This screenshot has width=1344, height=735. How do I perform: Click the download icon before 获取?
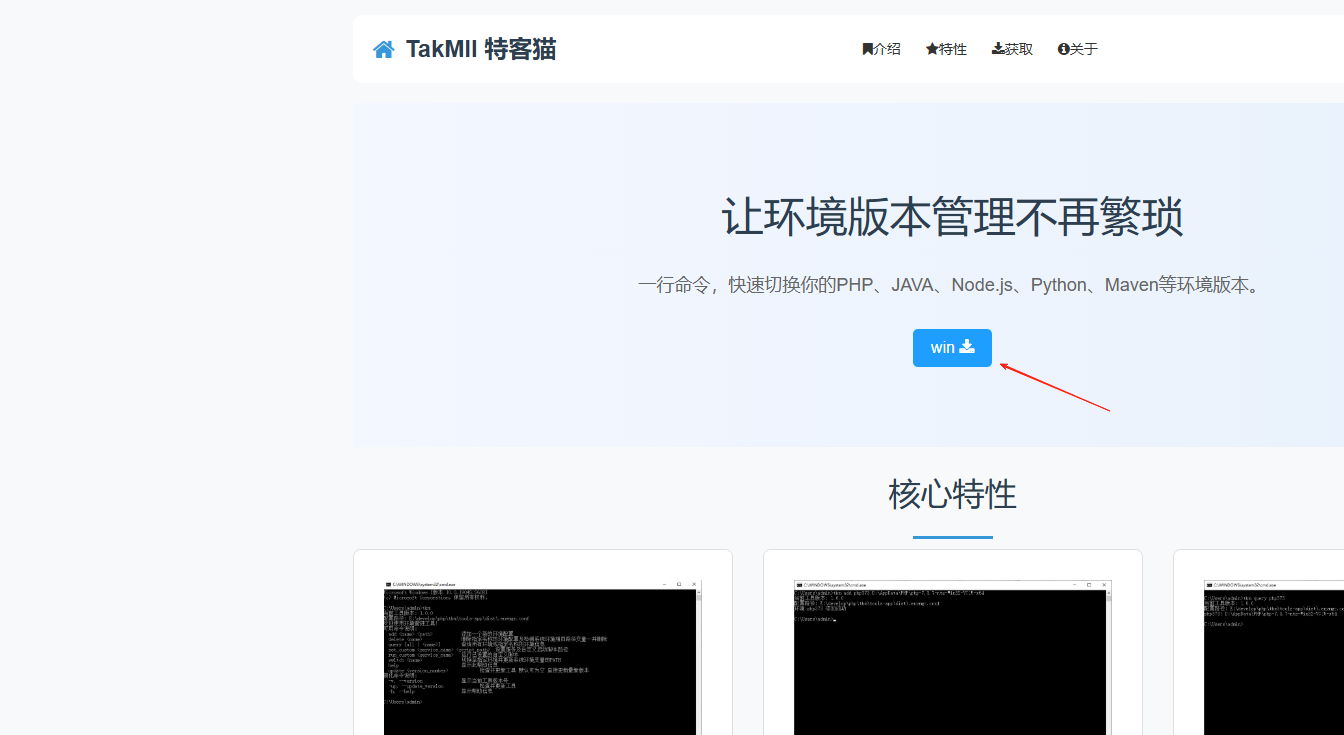tap(998, 49)
